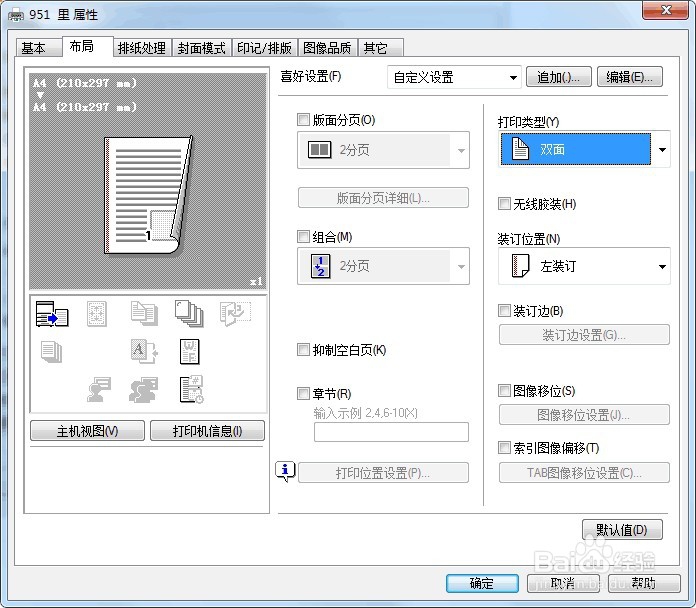This screenshot has height=608, width=696.
Task: Click the two-panel icon in 版面分页 dropdown
Action: click(x=320, y=150)
